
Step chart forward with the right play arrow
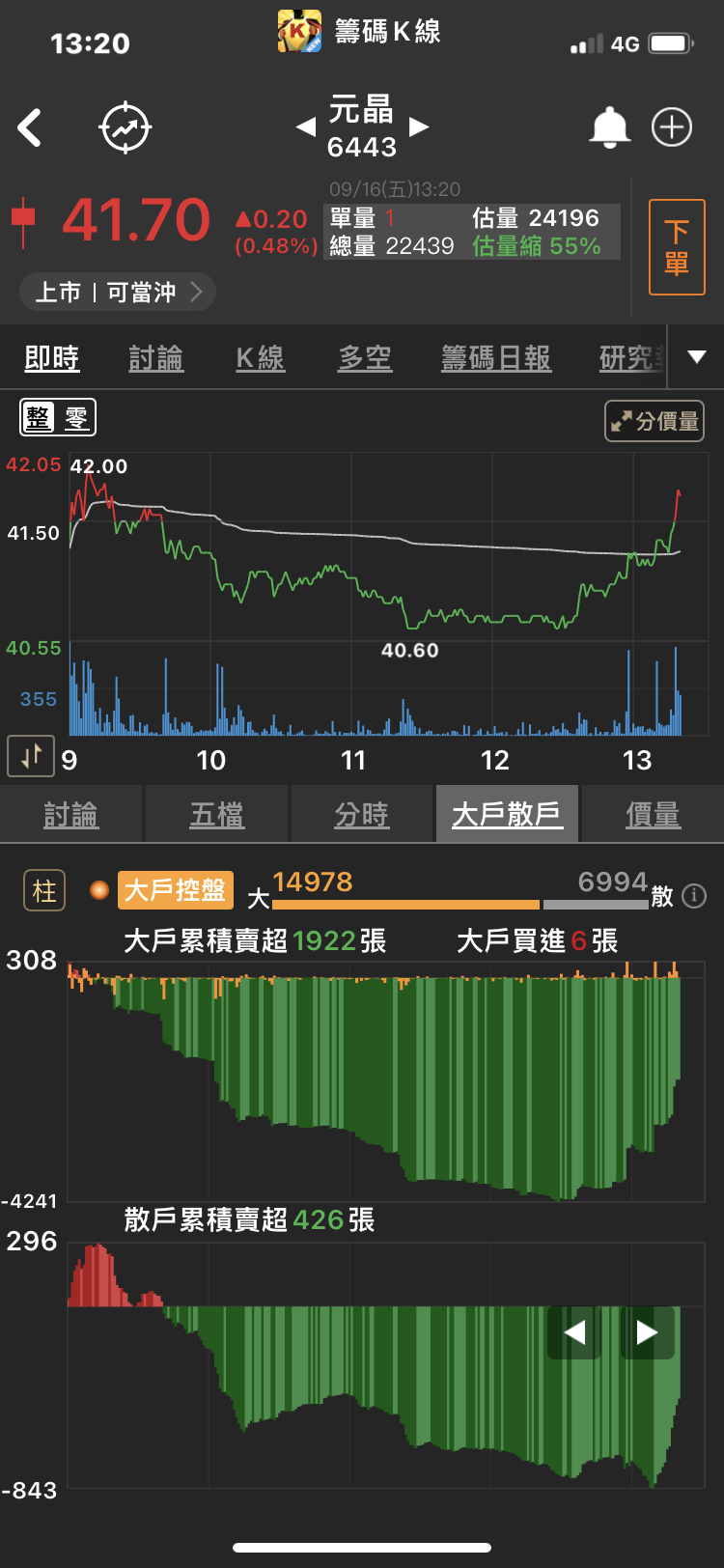[647, 1332]
